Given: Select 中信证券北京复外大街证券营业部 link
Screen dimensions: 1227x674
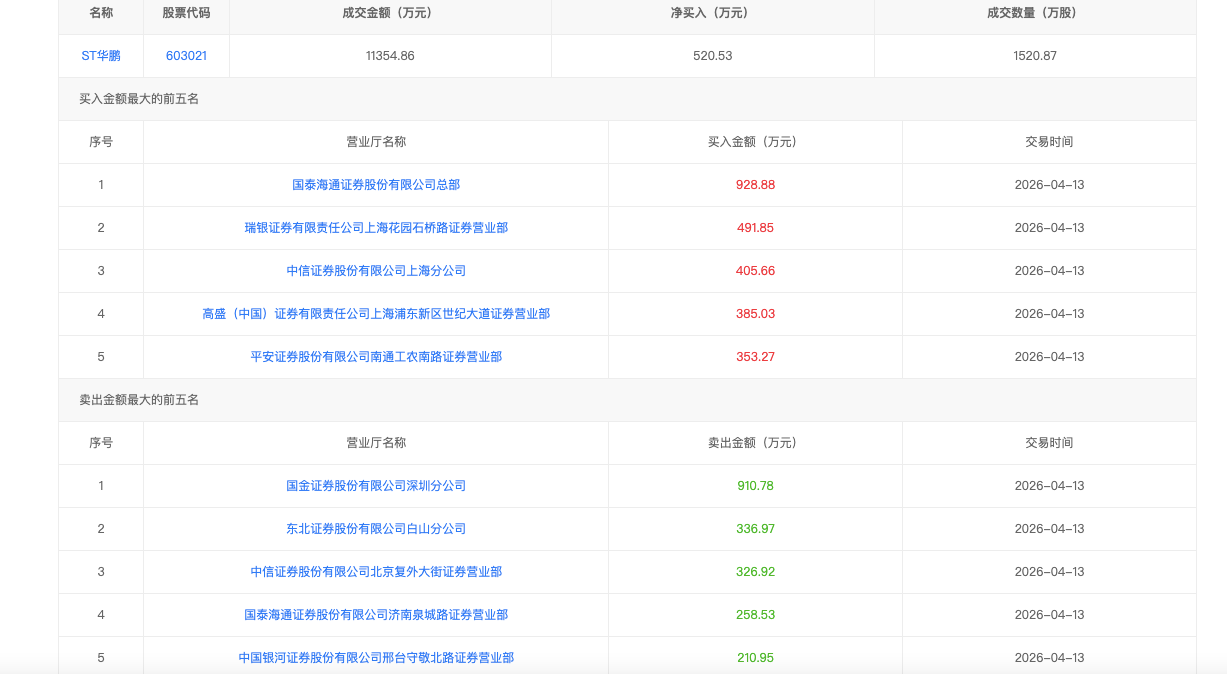Looking at the screenshot, I should tap(376, 572).
